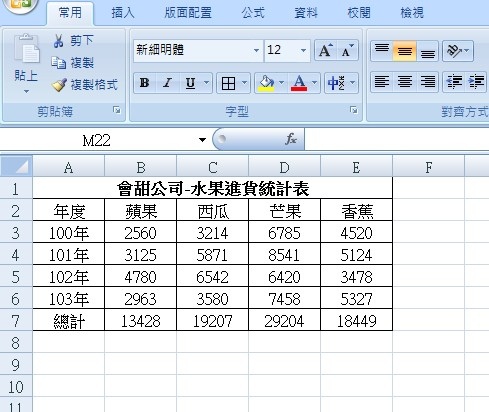Click the 剪下 cut button label
489x412 pixels.
(x=82, y=41)
